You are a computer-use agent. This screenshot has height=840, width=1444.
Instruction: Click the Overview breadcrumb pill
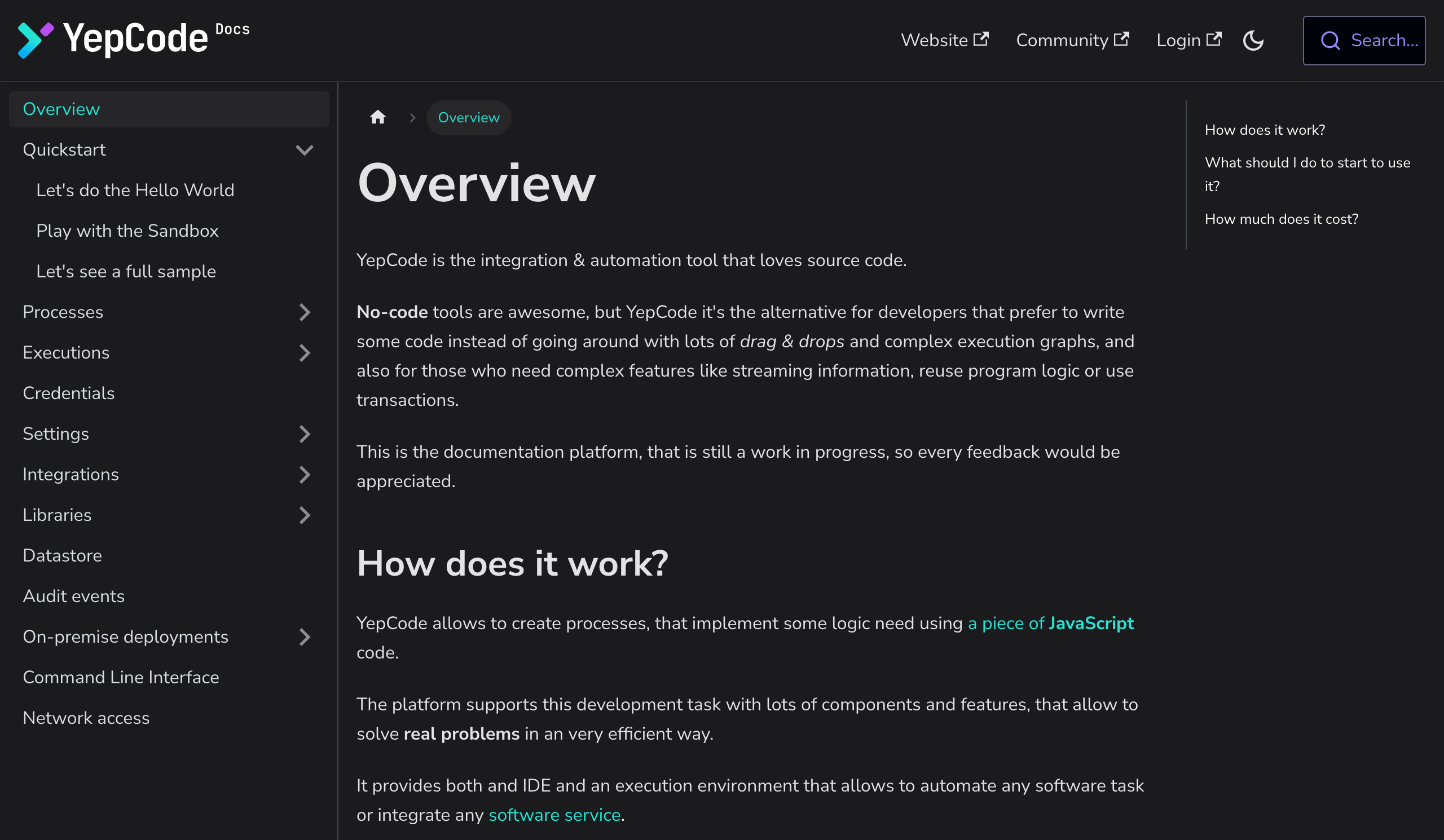click(x=469, y=117)
